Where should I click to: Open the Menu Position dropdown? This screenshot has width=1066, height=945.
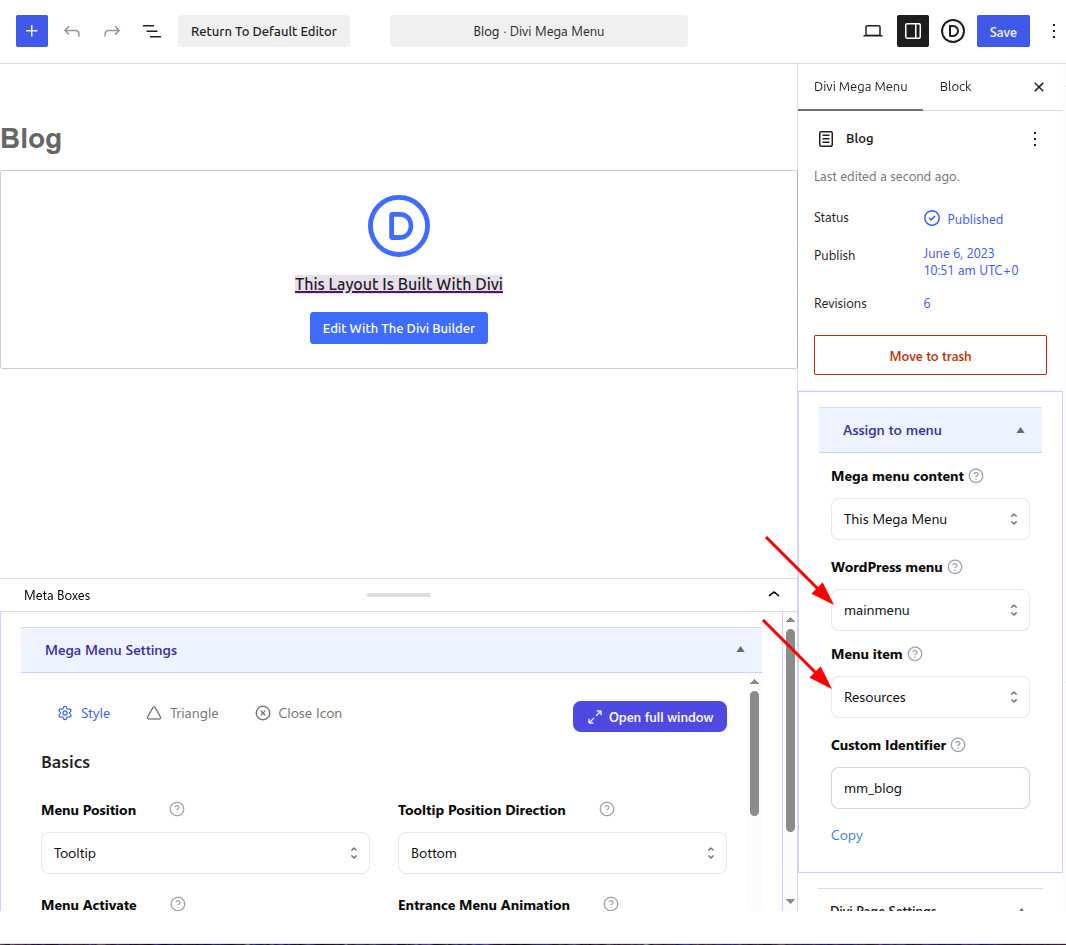coord(205,853)
